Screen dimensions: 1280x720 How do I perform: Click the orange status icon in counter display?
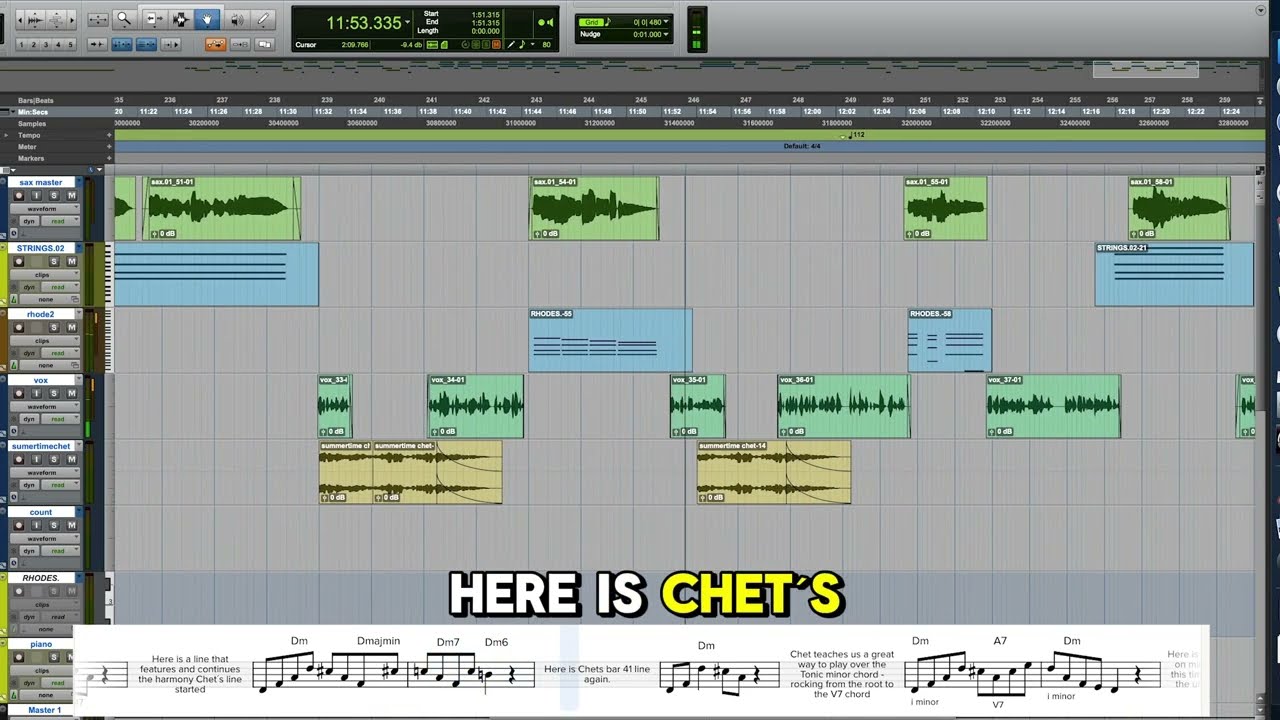[x=494, y=44]
